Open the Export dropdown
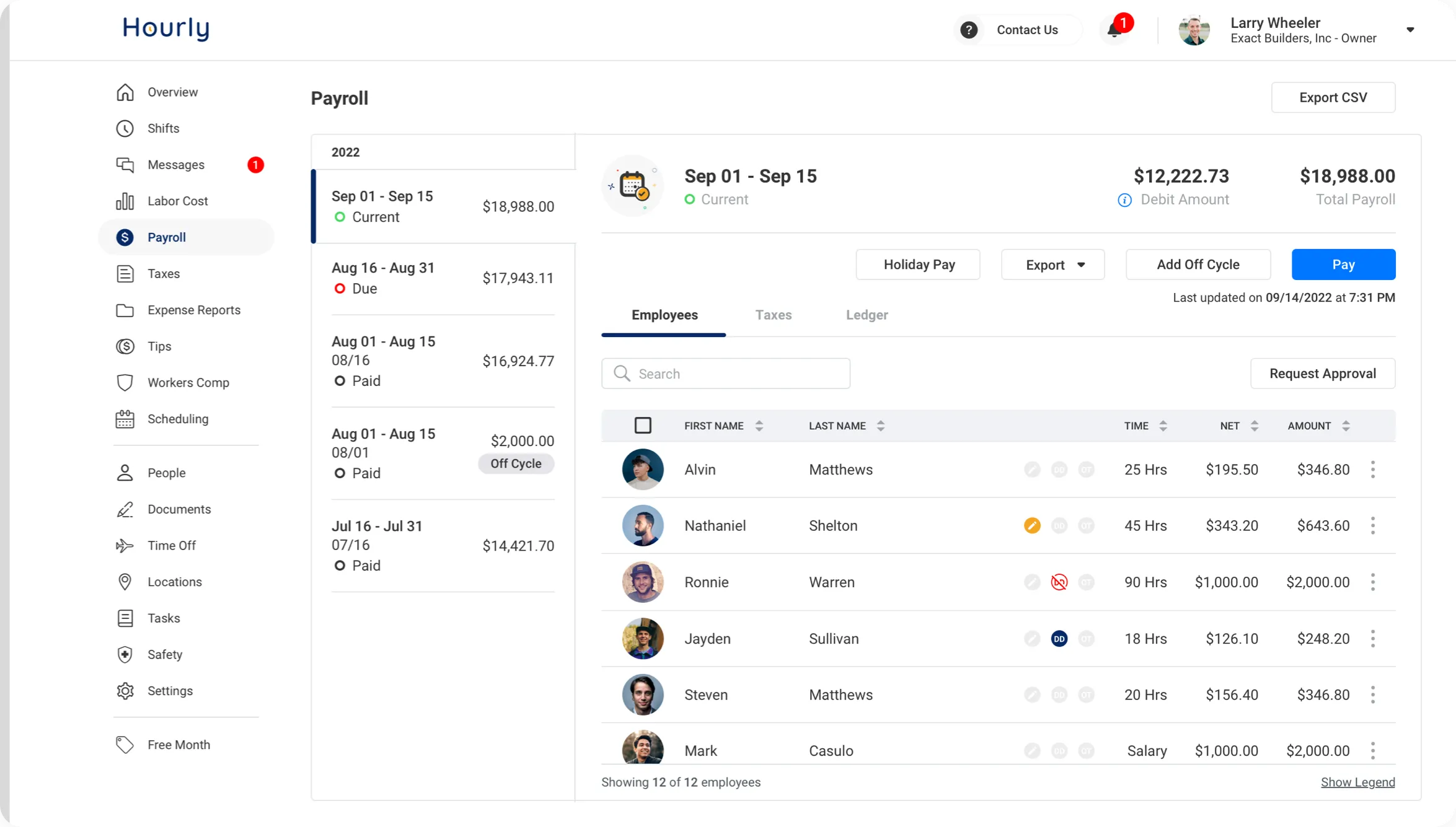The image size is (1456, 827). pos(1052,265)
